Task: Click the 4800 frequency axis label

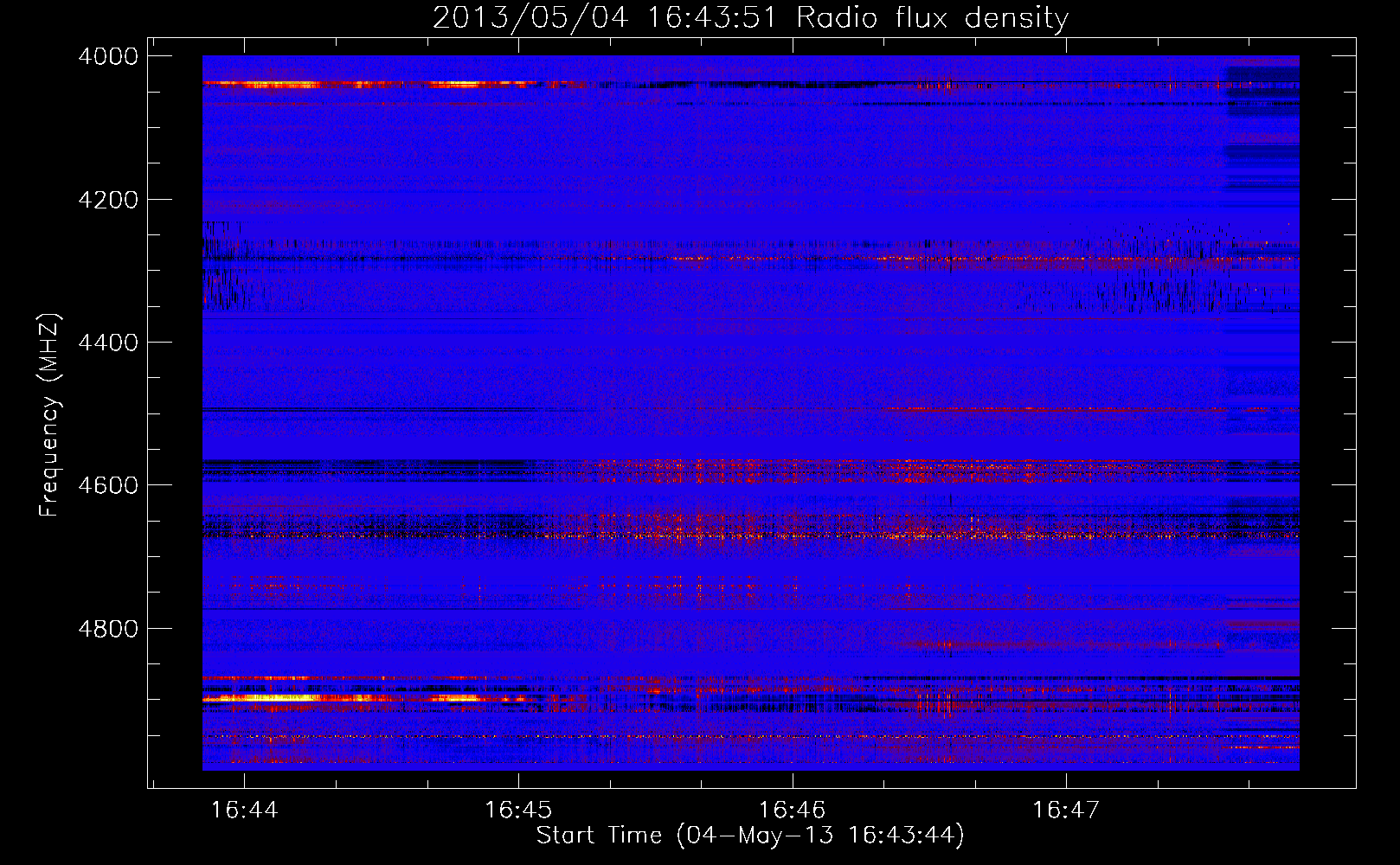Action: click(108, 628)
